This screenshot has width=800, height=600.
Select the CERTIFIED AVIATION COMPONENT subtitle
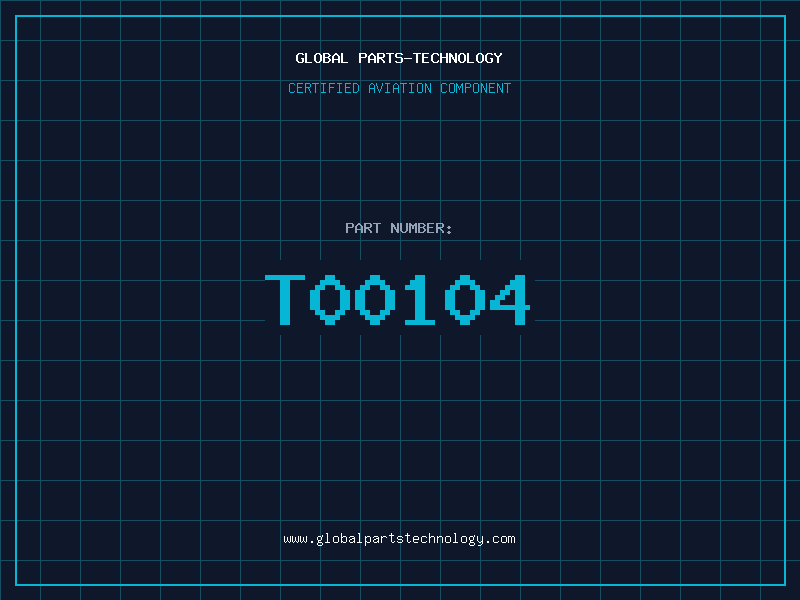[x=399, y=88]
